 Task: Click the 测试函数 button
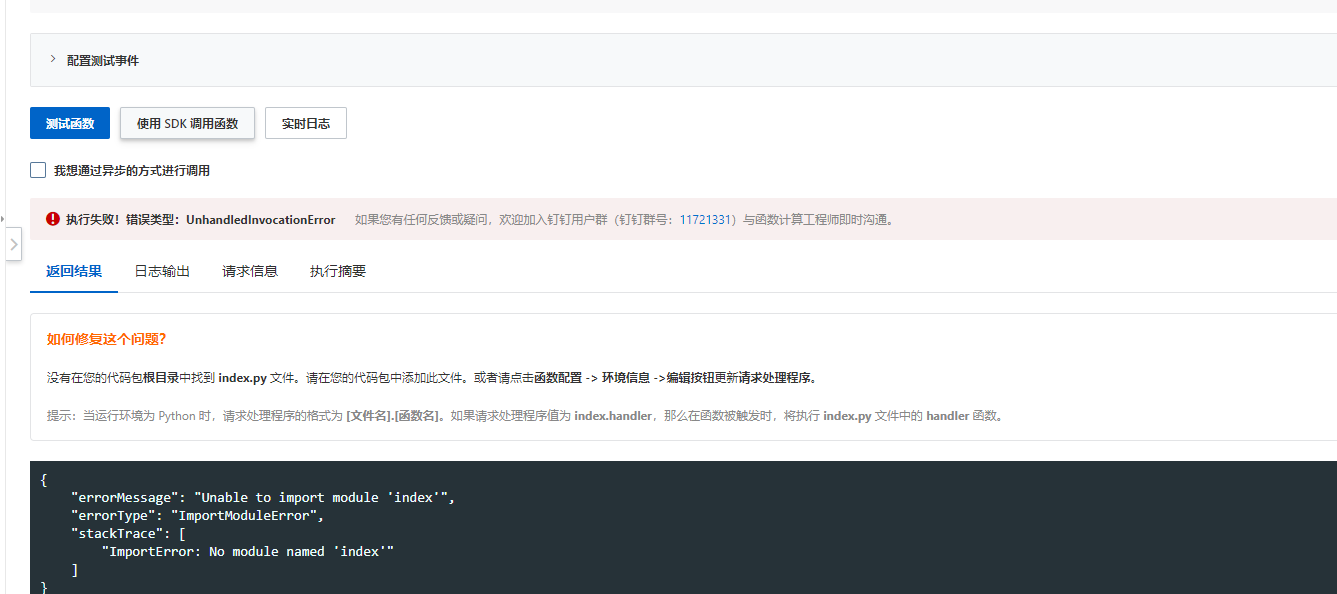[x=70, y=123]
